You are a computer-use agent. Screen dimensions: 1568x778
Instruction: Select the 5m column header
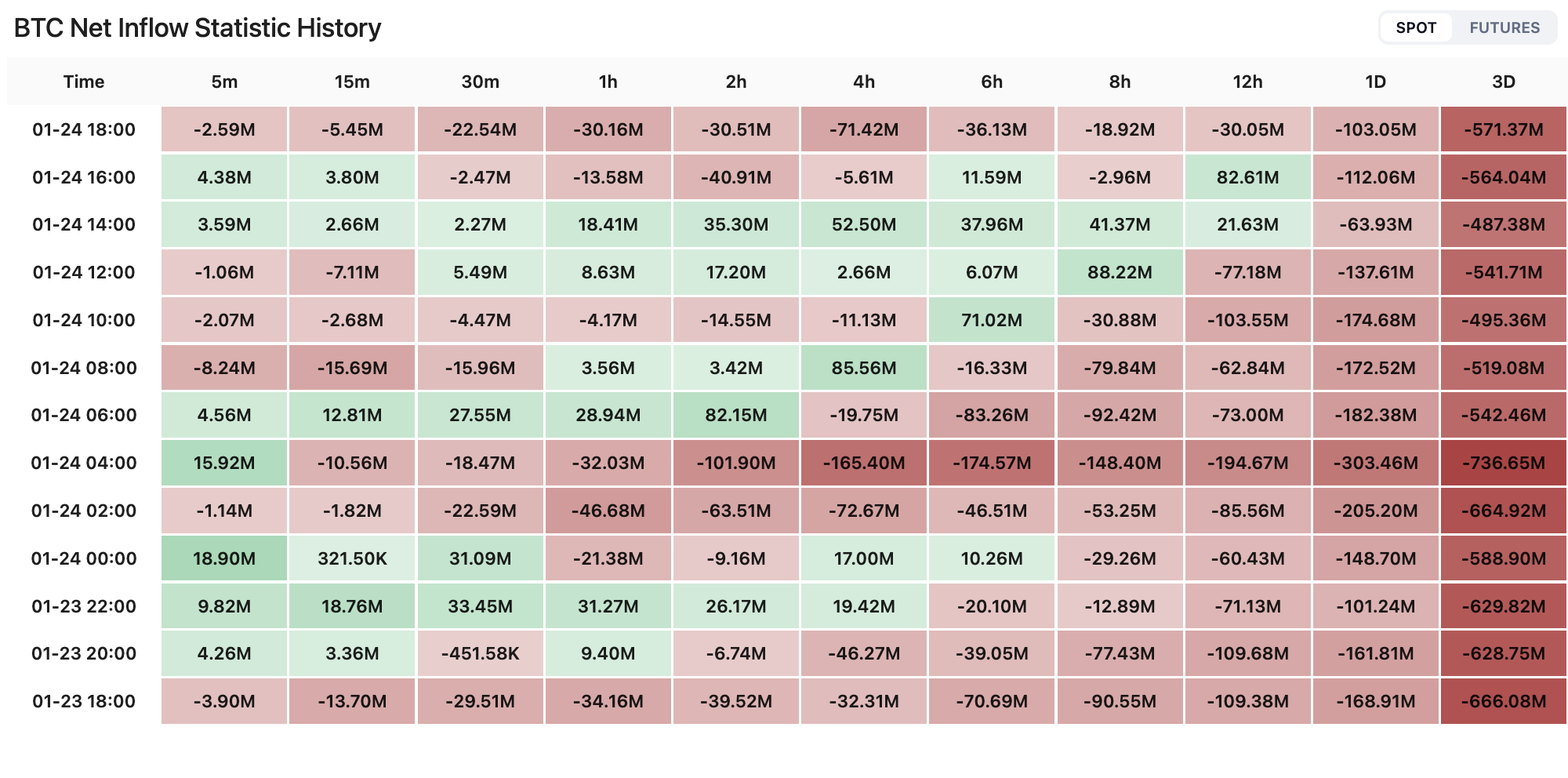[224, 82]
